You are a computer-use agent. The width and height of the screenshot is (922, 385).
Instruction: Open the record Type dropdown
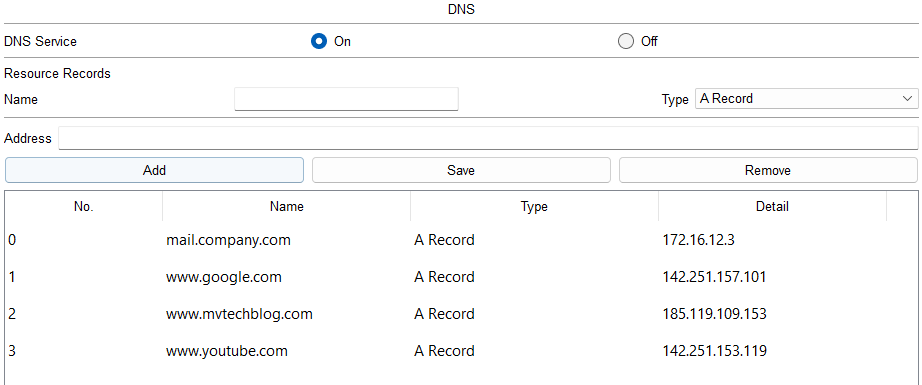[806, 99]
